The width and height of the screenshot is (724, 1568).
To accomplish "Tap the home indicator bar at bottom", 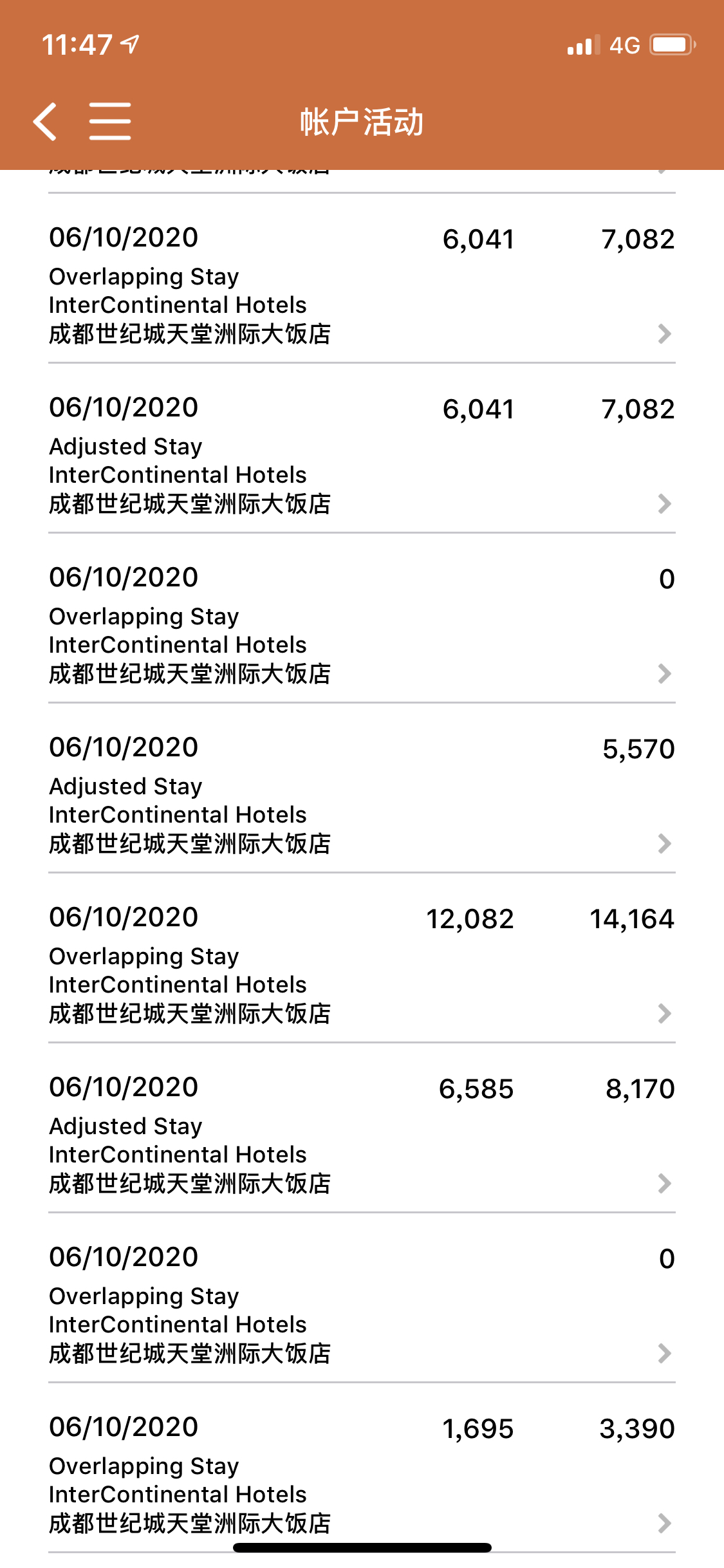I will (362, 1547).
